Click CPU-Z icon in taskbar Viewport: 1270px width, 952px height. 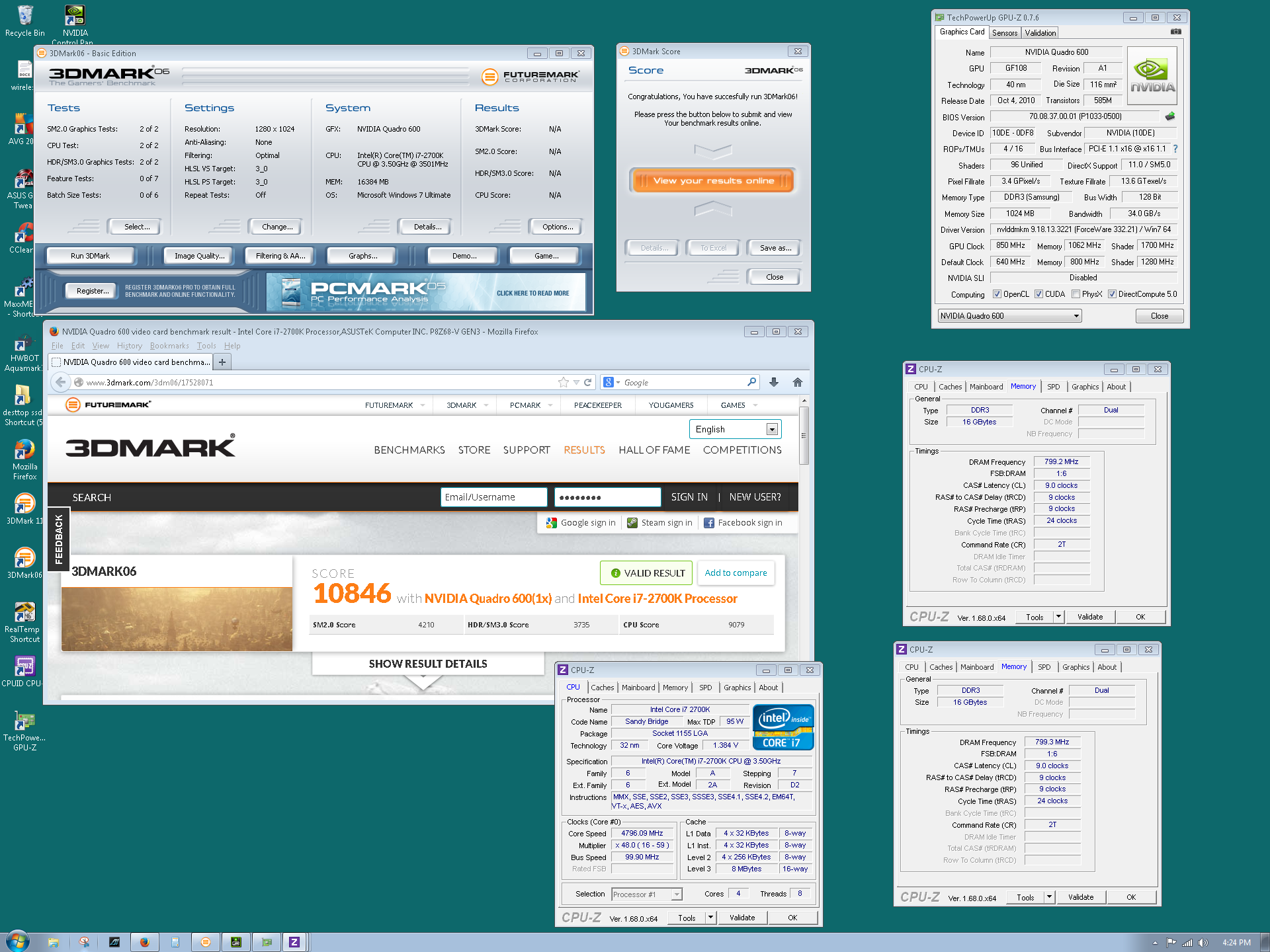pos(294,941)
